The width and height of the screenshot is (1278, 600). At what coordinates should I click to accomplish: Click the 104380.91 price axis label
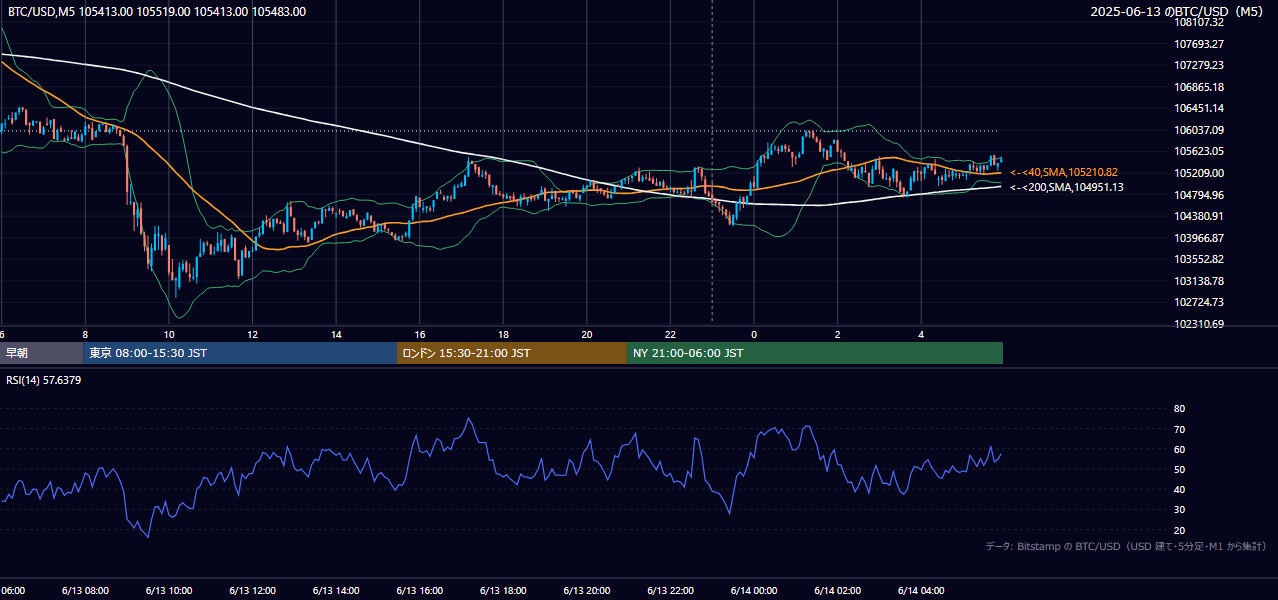pyautogui.click(x=1198, y=216)
